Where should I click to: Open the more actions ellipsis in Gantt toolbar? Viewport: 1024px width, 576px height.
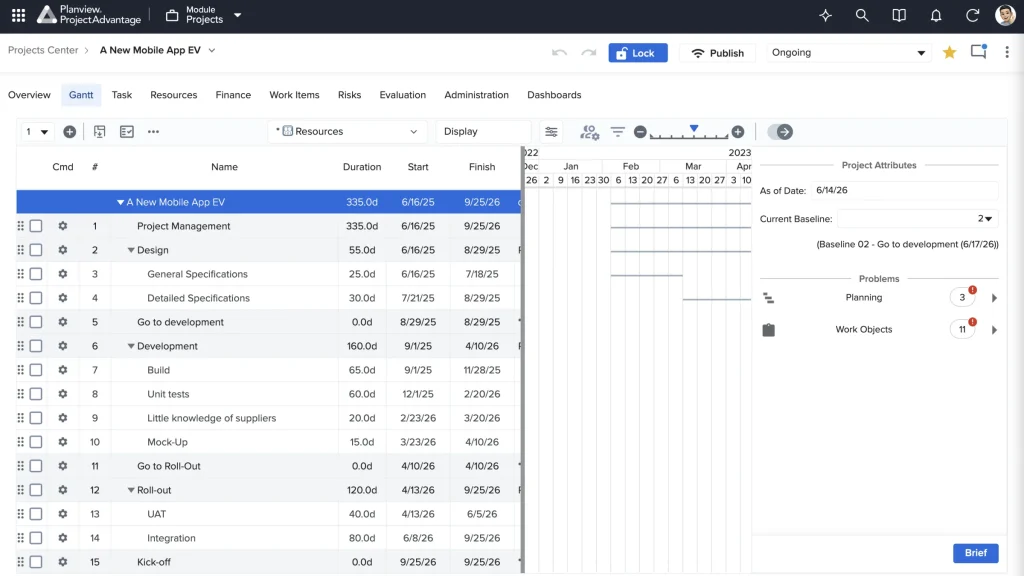pyautogui.click(x=153, y=132)
